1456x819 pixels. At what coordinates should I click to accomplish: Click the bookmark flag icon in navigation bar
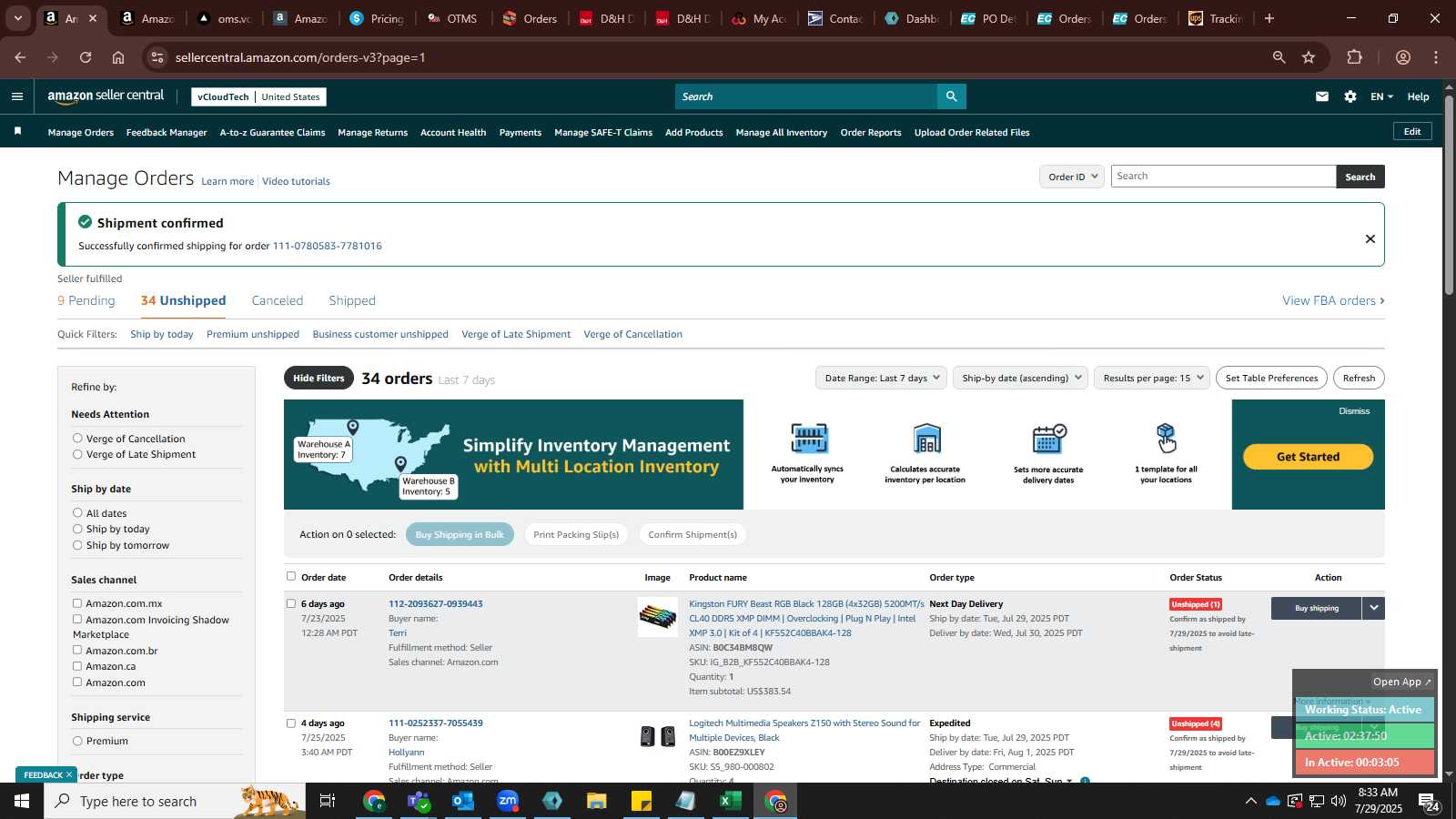[17, 132]
